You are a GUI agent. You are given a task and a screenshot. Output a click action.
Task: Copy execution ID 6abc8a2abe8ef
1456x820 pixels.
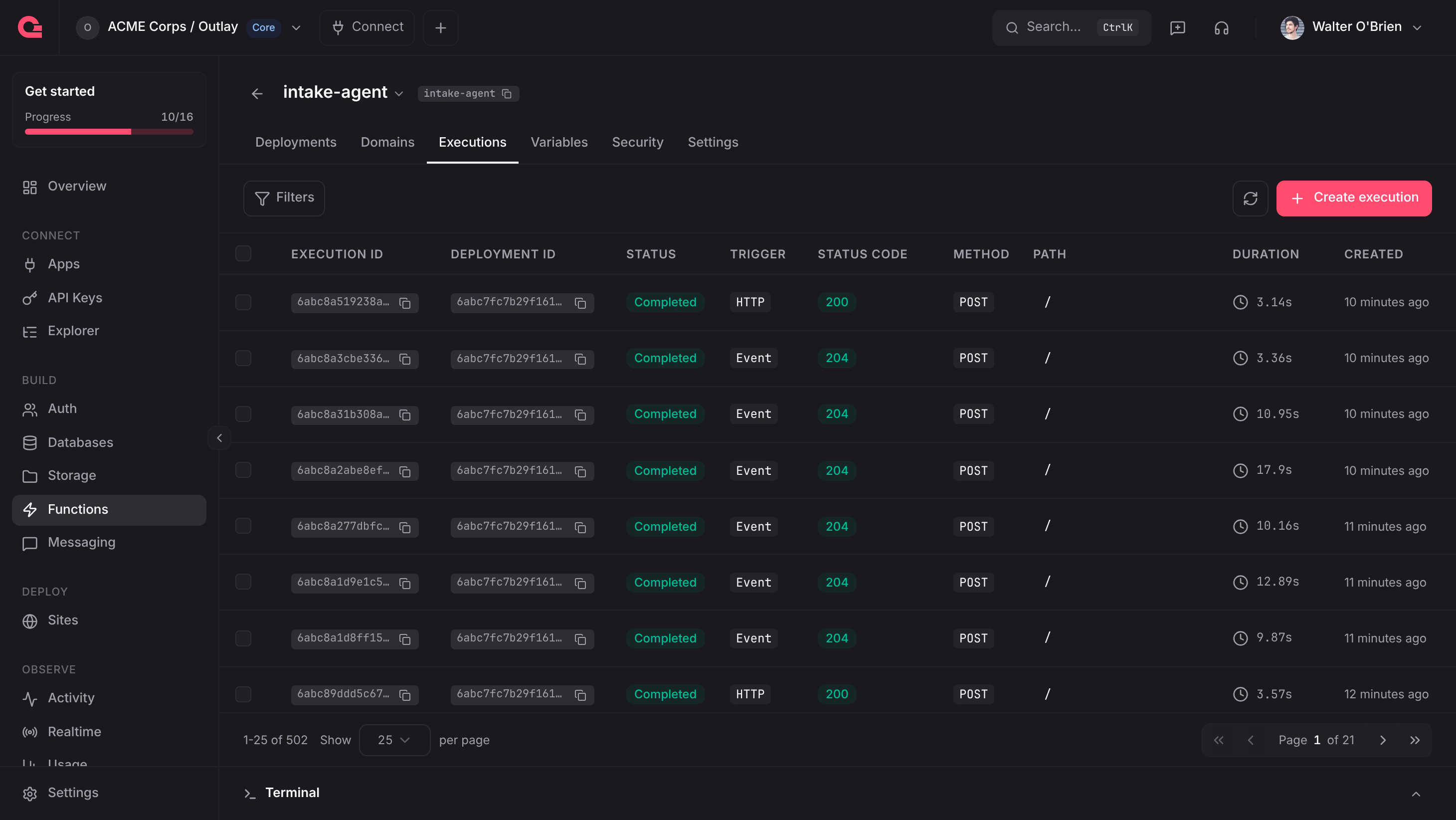pos(405,471)
